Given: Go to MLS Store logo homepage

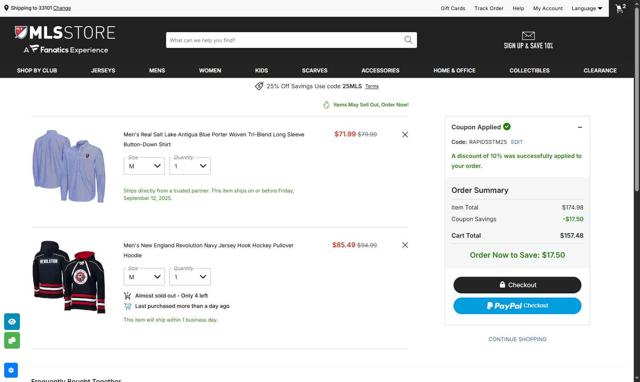Looking at the screenshot, I should tap(65, 39).
